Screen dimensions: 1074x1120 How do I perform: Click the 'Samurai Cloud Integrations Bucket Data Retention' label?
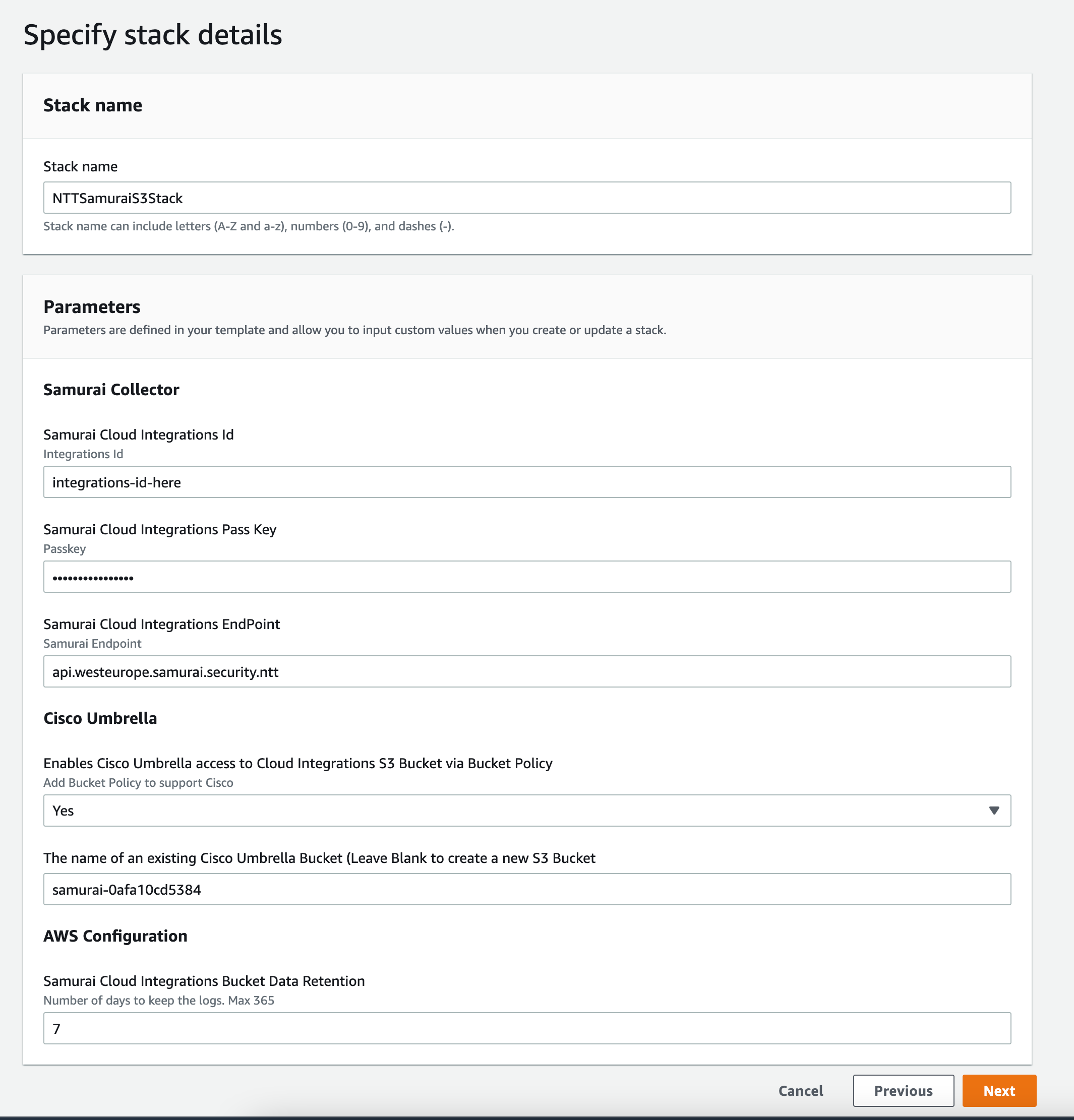204,981
